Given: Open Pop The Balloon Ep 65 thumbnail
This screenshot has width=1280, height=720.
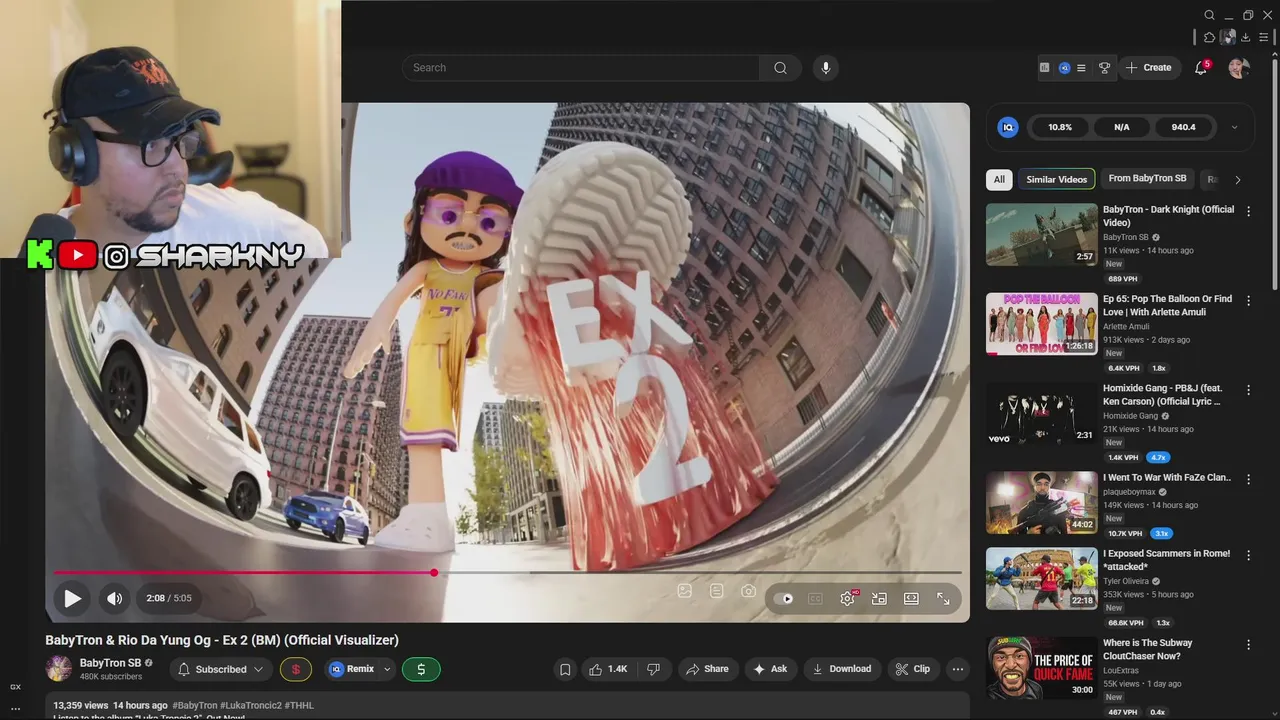Looking at the screenshot, I should (1041, 324).
